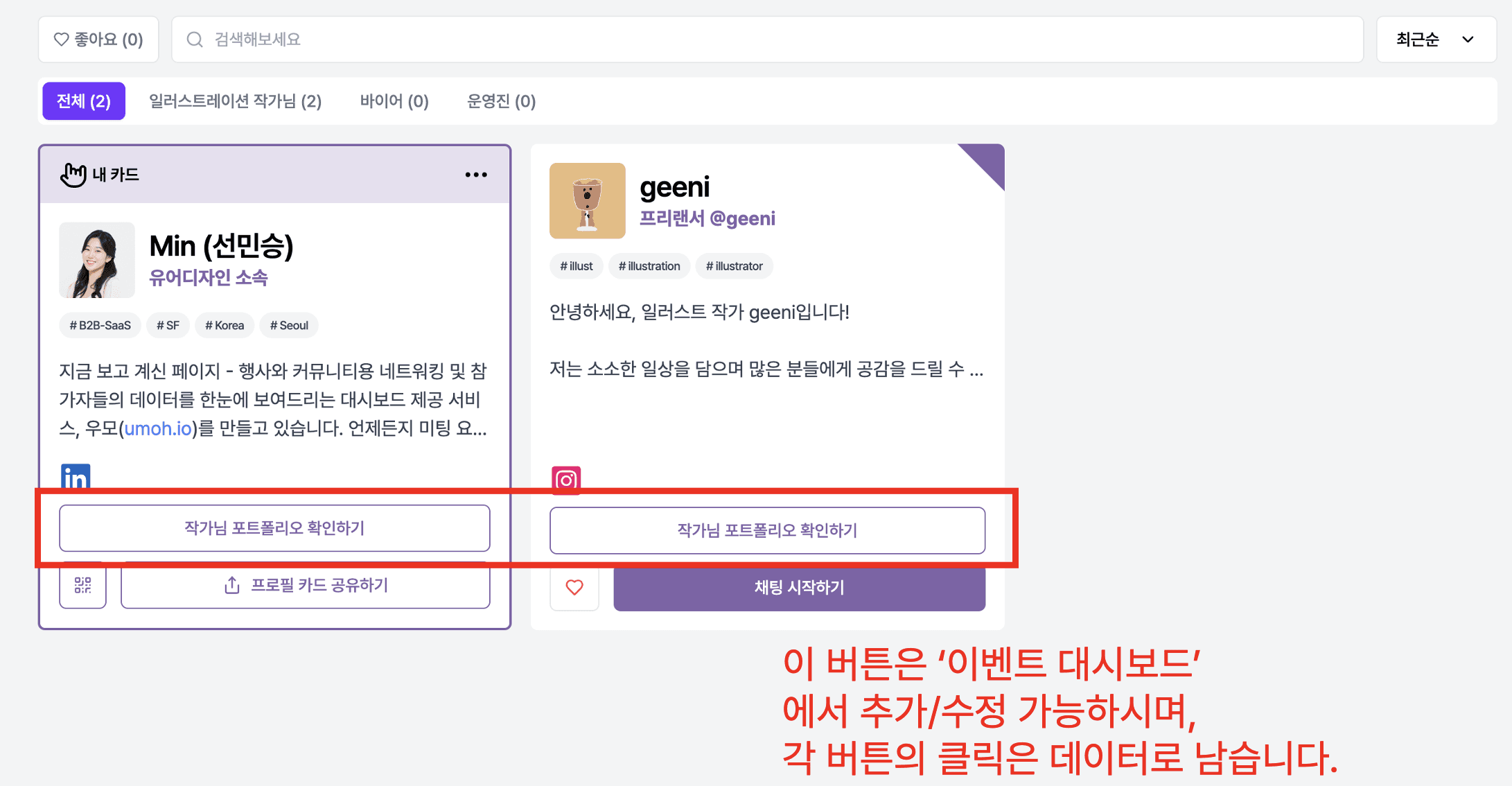This screenshot has height=786, width=1512.
Task: Focus the 검색해보세요 search field
Action: 768,40
